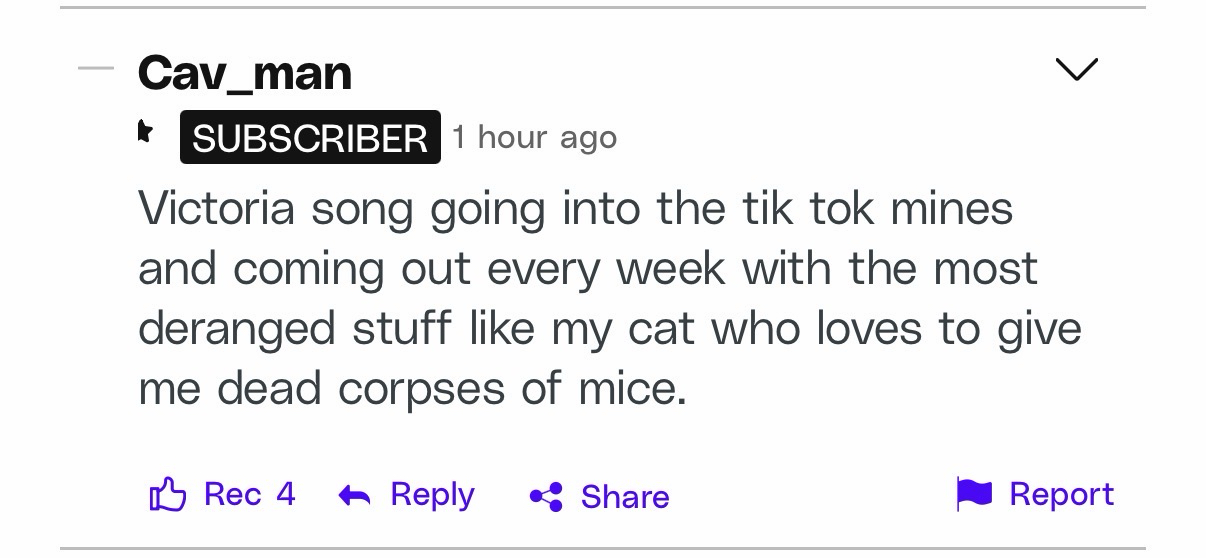Click the recommendation count 4

coord(285,494)
